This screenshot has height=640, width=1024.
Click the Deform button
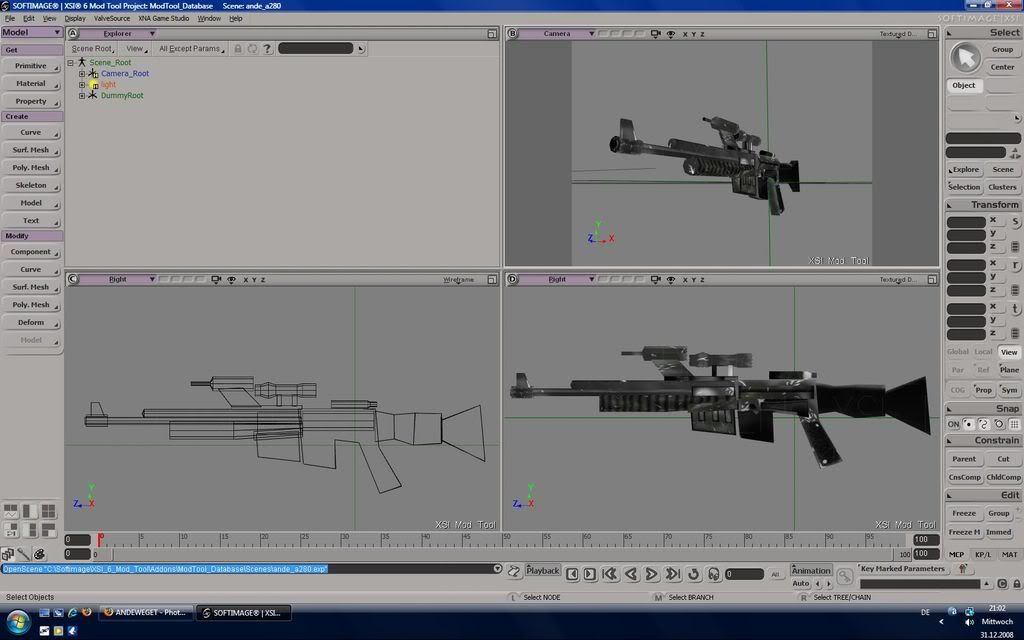point(31,323)
